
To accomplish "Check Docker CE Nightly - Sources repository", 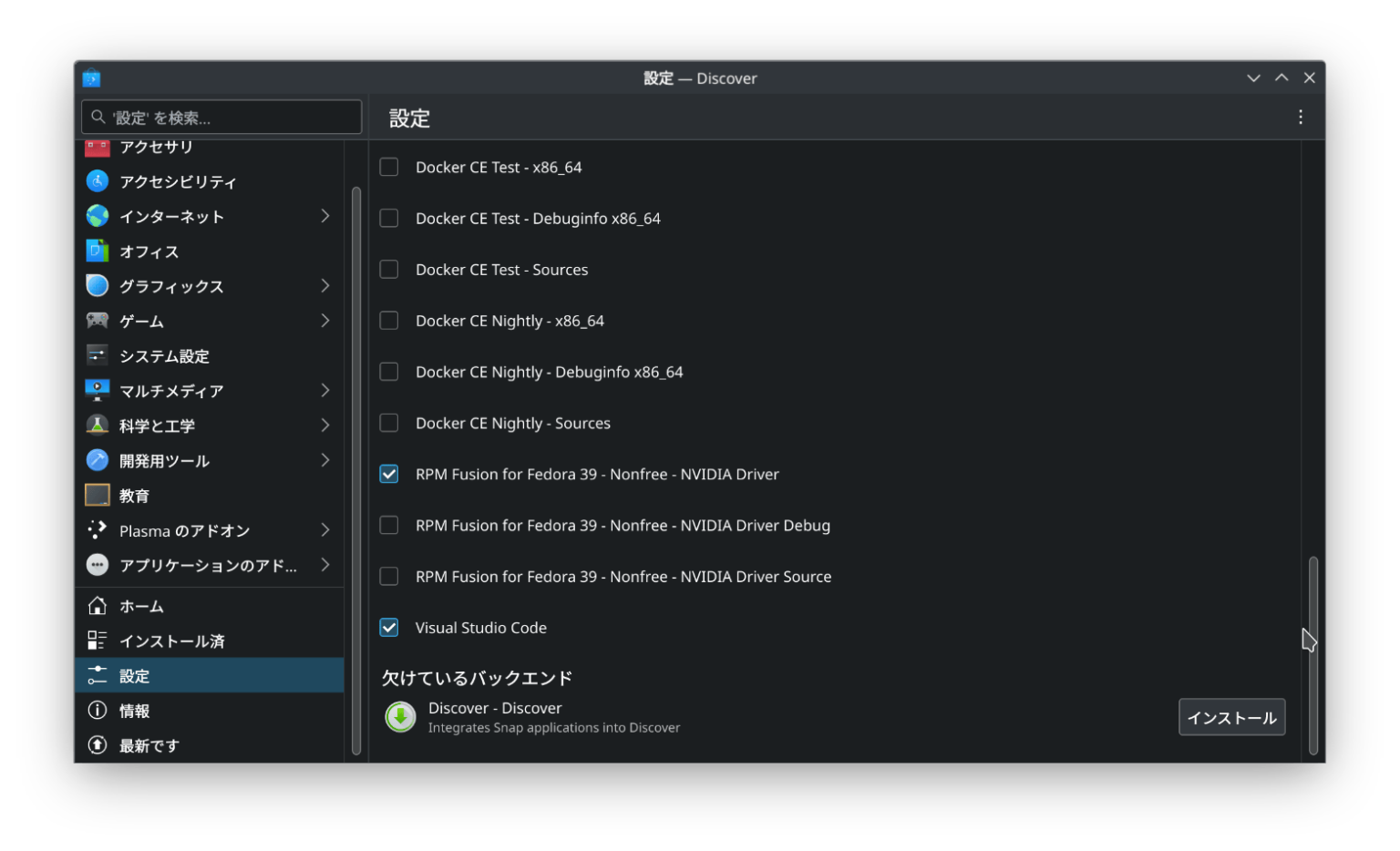I will [x=389, y=423].
